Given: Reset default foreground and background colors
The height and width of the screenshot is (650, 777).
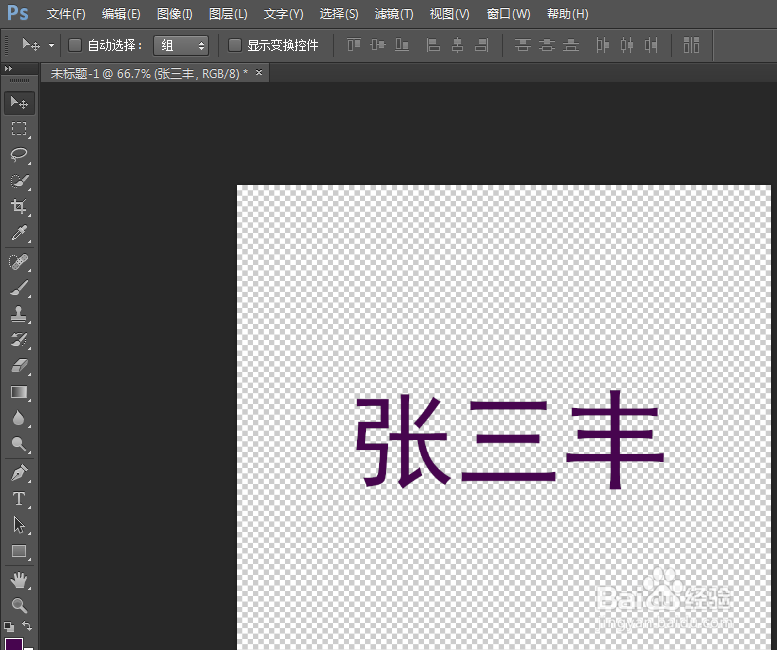Looking at the screenshot, I should pyautogui.click(x=8, y=627).
